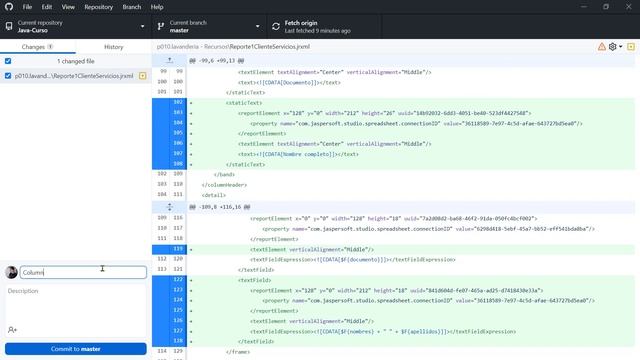Toggle the 1 changed file checkbox
This screenshot has width=640, height=360.
coord(8,61)
